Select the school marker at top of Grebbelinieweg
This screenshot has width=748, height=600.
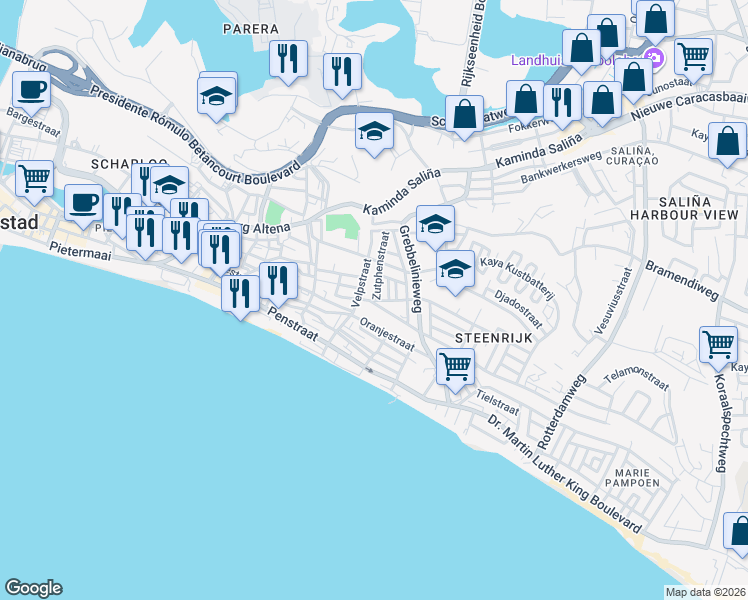click(x=435, y=226)
